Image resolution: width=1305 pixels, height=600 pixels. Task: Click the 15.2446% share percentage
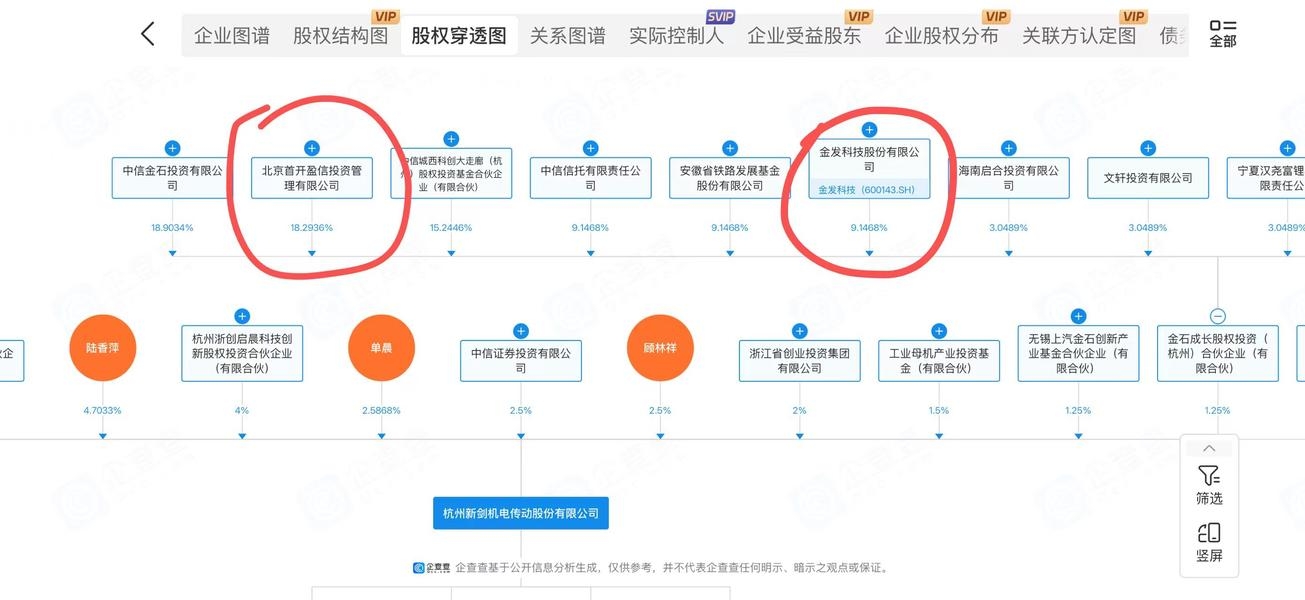point(451,228)
